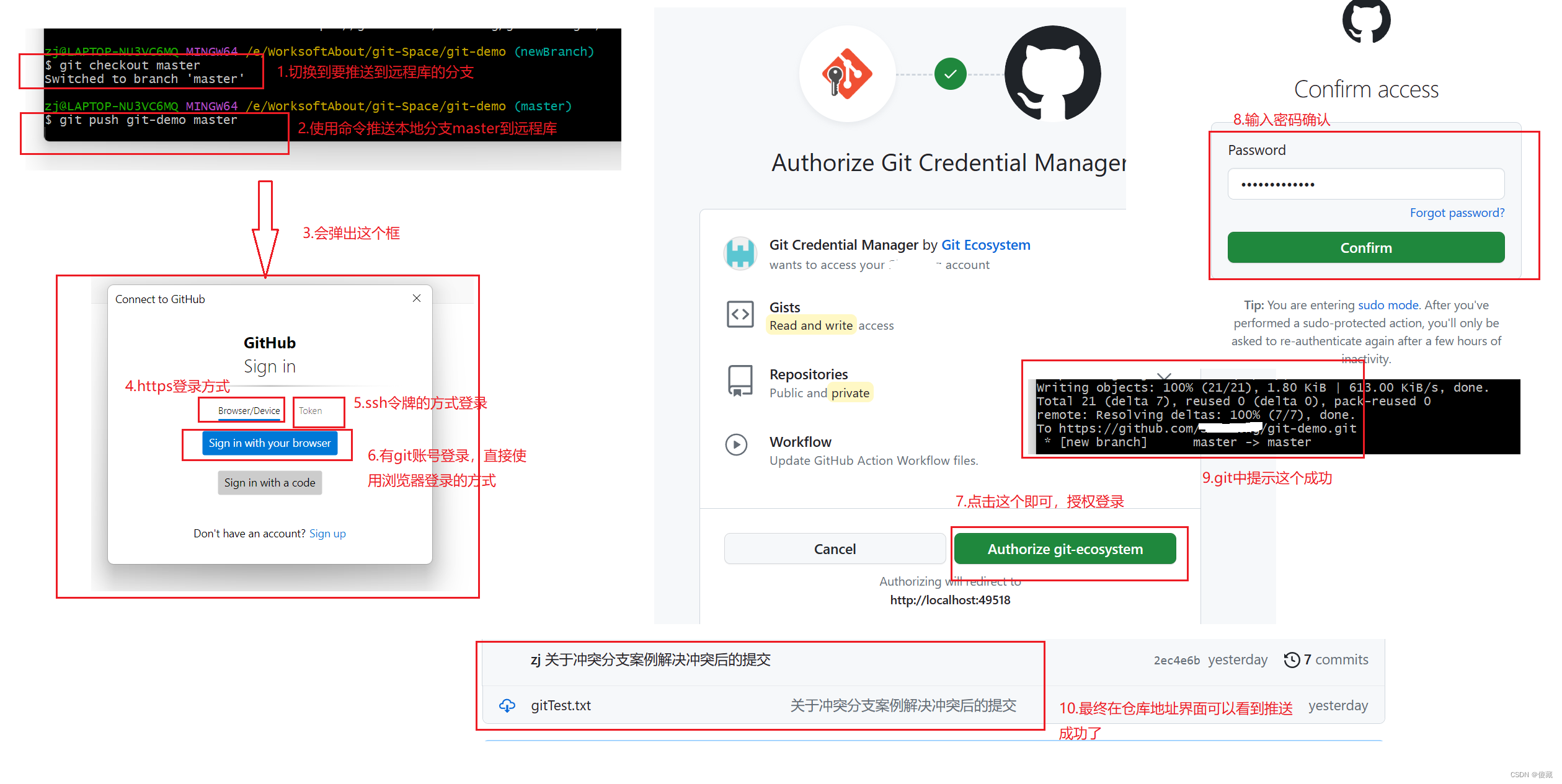Viewport: 1562px width, 784px height.
Task: Click the Workflow permission heading
Action: pyautogui.click(x=801, y=442)
